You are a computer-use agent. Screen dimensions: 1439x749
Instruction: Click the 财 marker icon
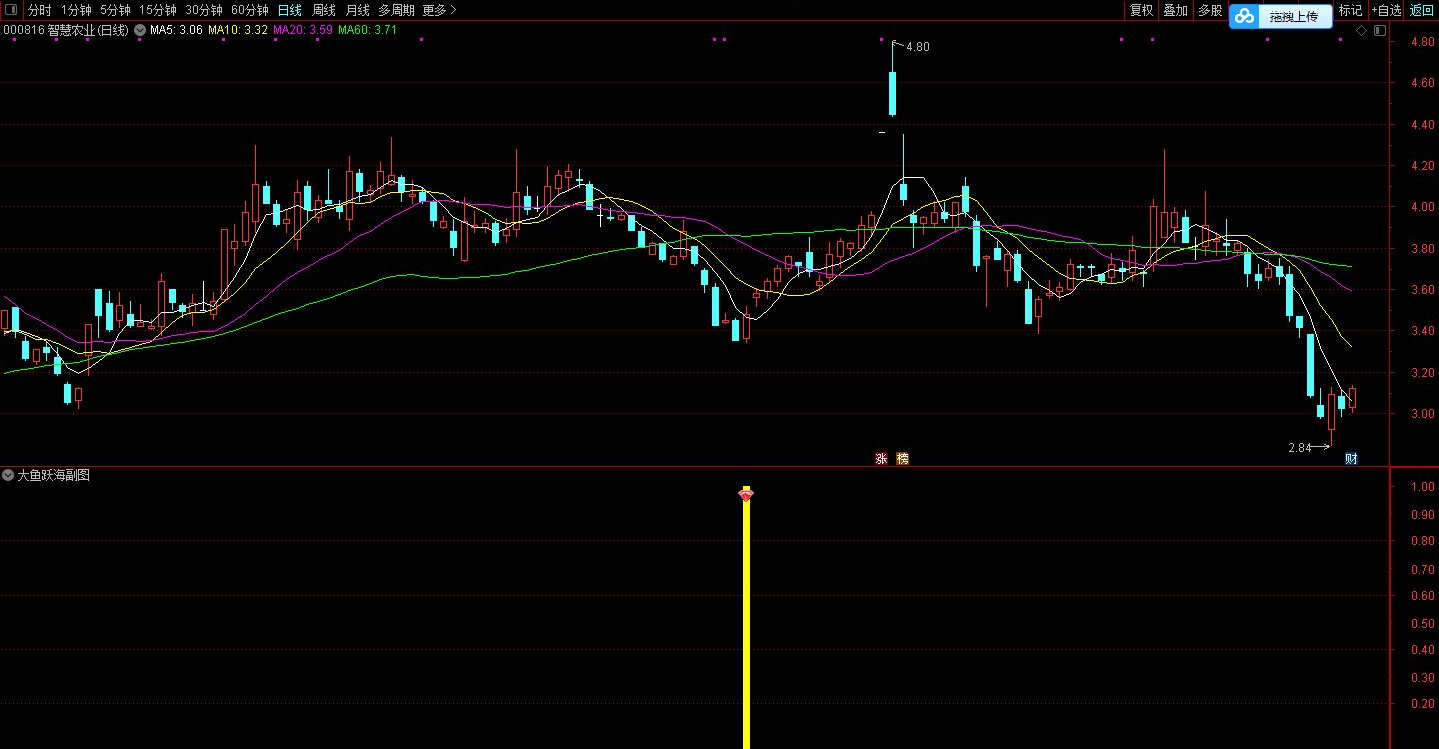tap(1351, 459)
